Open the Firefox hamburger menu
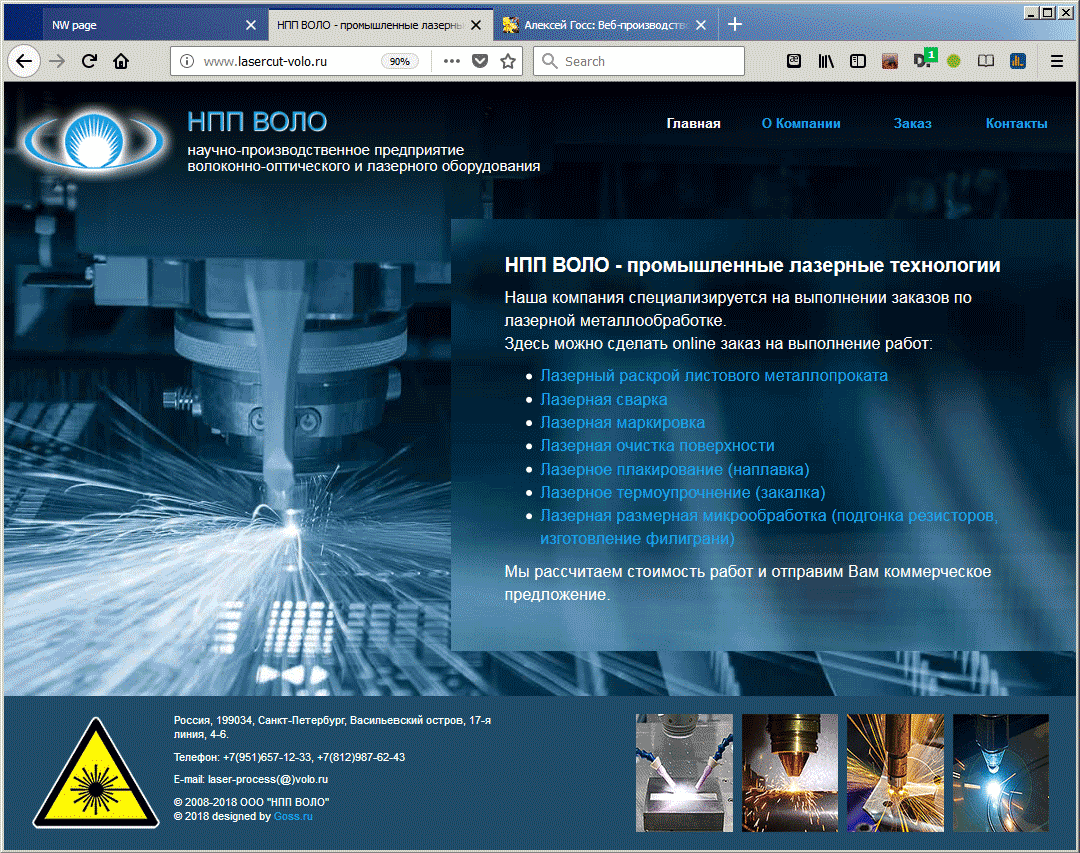The width and height of the screenshot is (1080, 853). click(x=1057, y=61)
